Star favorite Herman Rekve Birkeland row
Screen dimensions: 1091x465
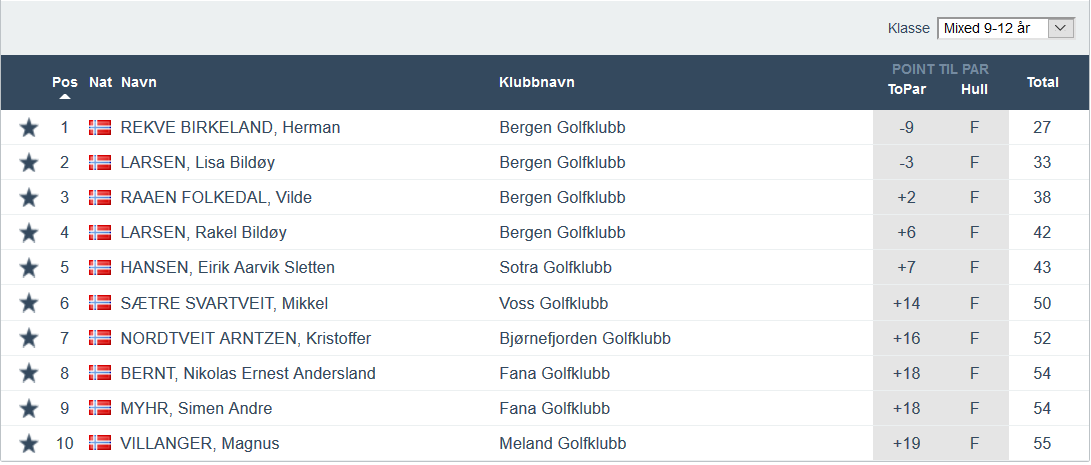point(29,128)
